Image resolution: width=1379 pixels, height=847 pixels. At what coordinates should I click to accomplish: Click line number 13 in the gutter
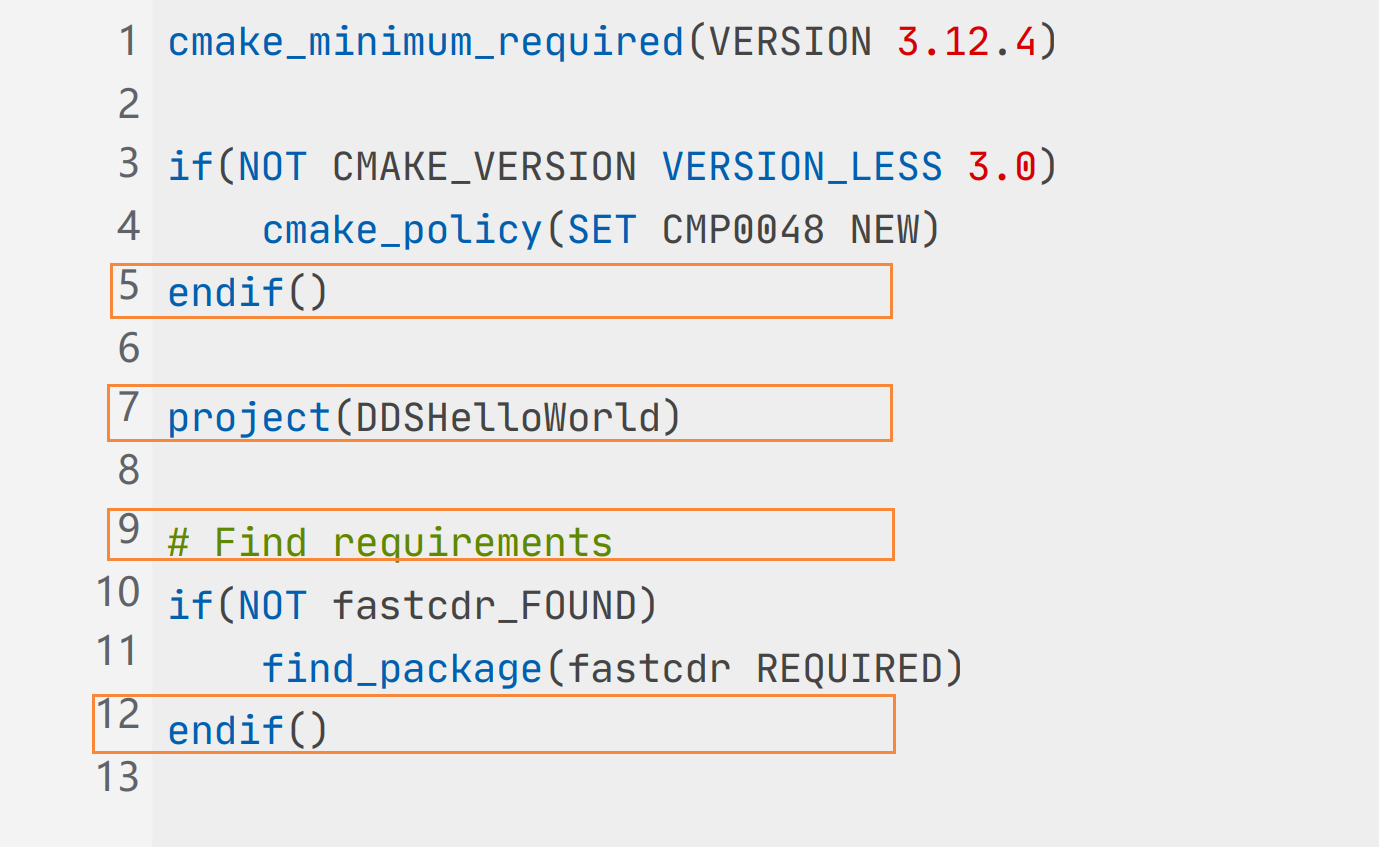[117, 777]
